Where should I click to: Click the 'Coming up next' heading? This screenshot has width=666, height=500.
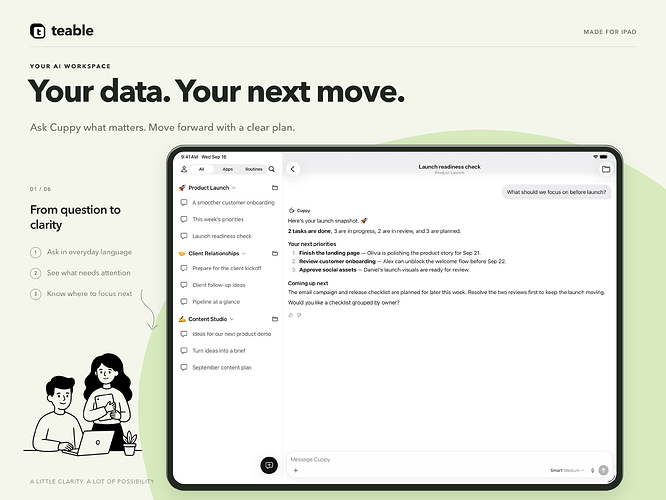[308, 283]
